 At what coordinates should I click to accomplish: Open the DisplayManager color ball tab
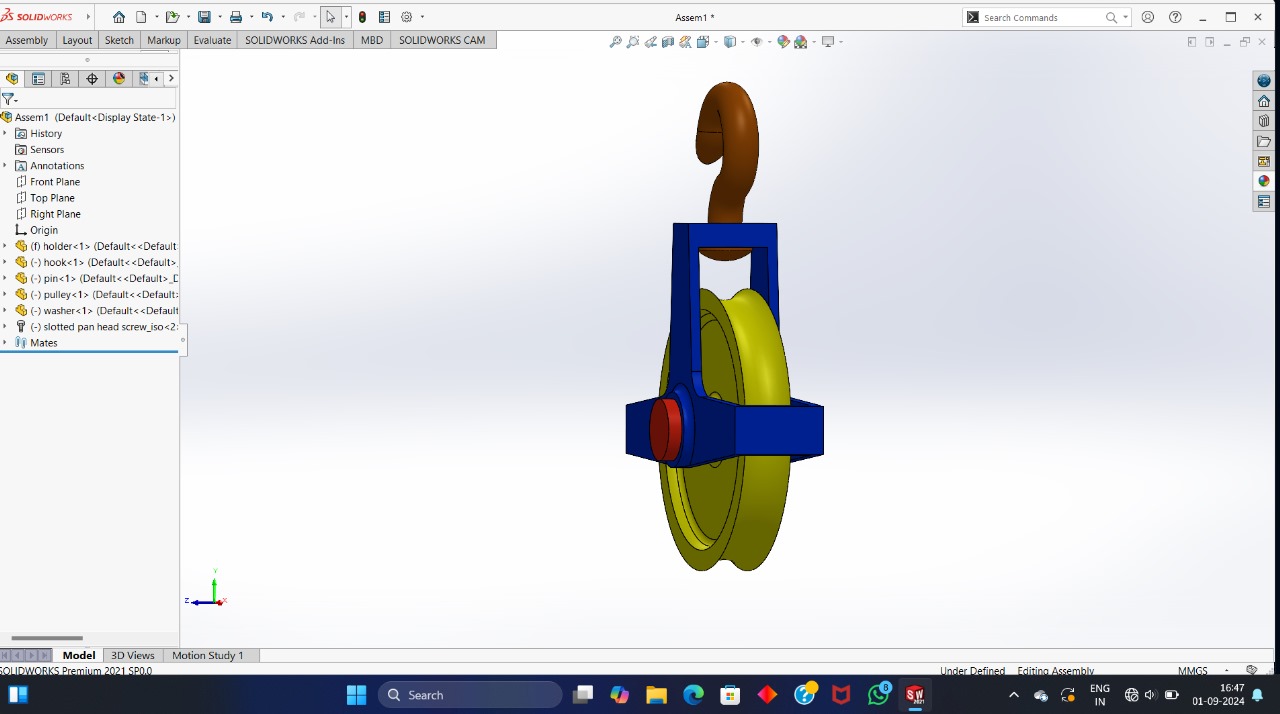pos(119,78)
